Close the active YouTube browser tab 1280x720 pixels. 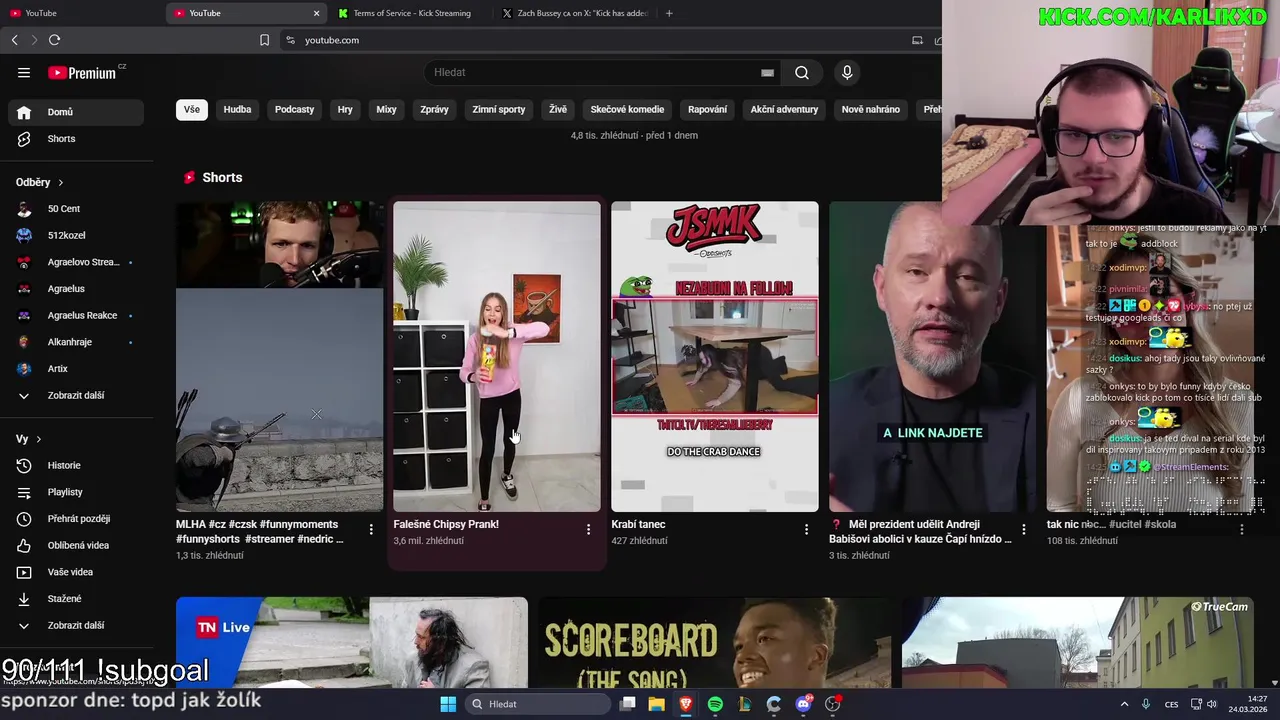[316, 13]
